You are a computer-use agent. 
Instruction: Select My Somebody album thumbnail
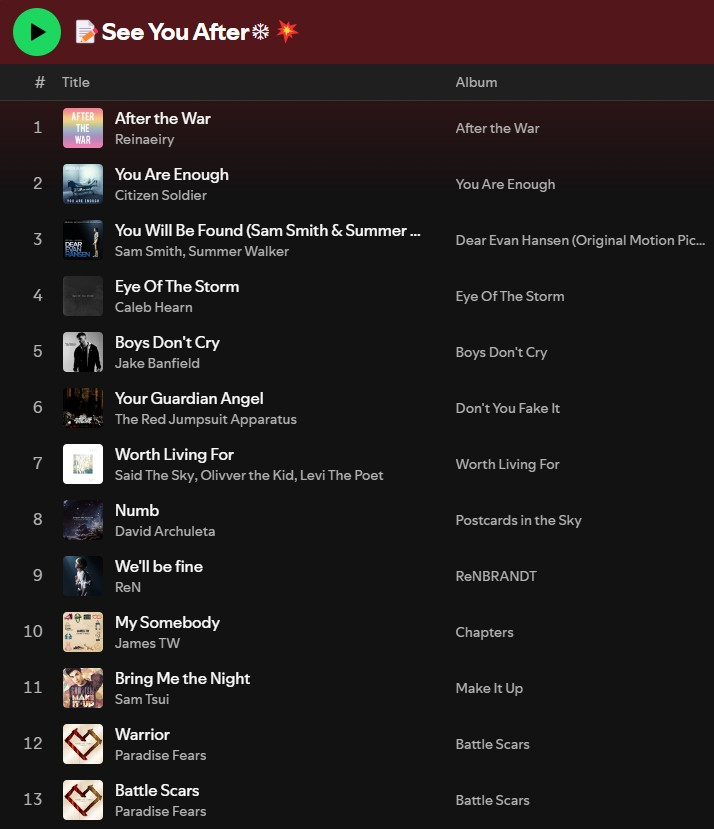pos(83,632)
